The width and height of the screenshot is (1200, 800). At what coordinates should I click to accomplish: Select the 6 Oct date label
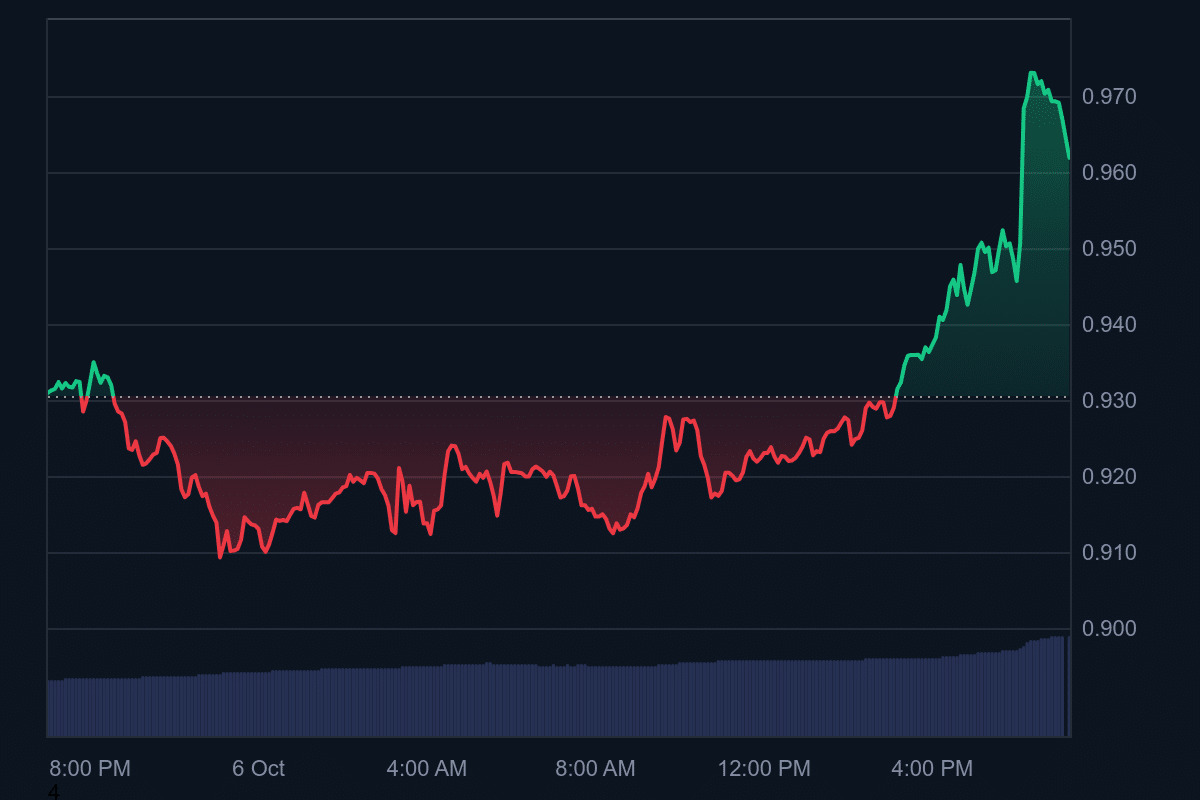coord(258,768)
